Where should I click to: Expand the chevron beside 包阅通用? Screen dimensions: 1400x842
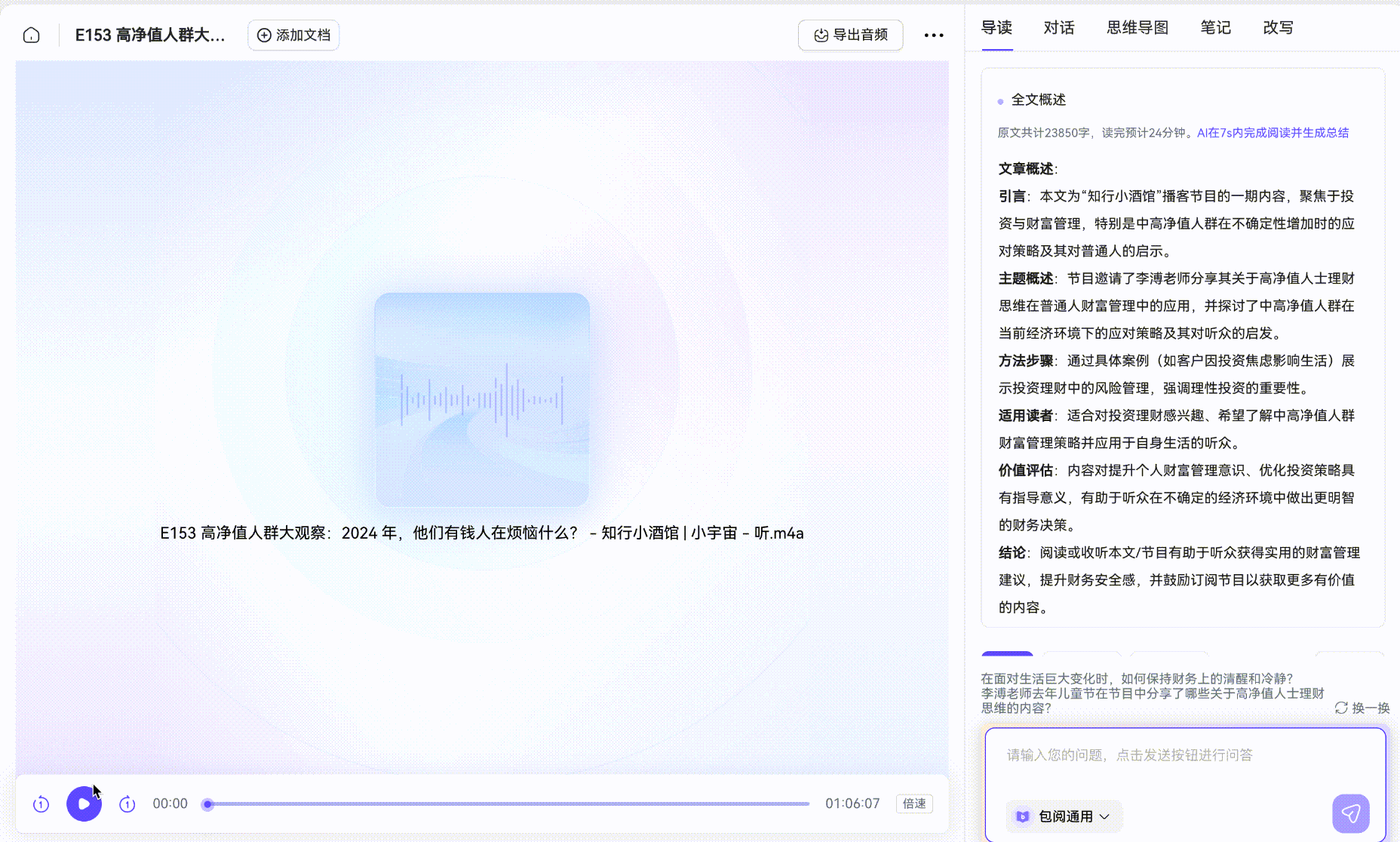click(1105, 817)
